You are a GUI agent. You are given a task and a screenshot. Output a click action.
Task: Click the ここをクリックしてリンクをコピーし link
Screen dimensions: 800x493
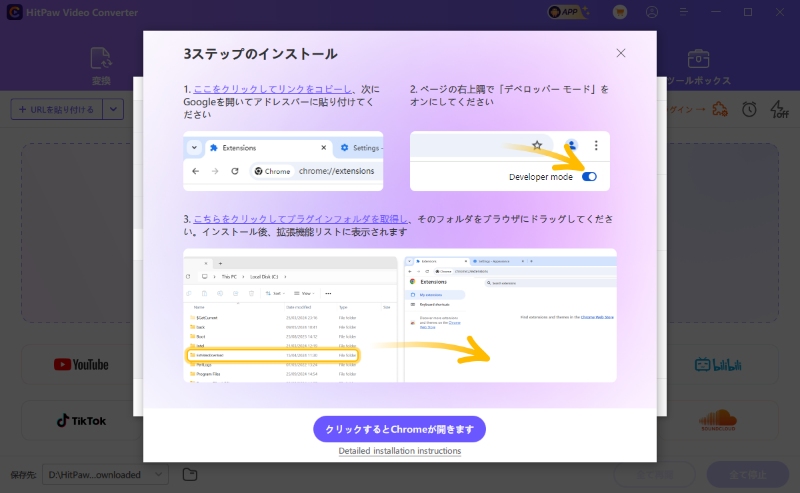point(272,89)
